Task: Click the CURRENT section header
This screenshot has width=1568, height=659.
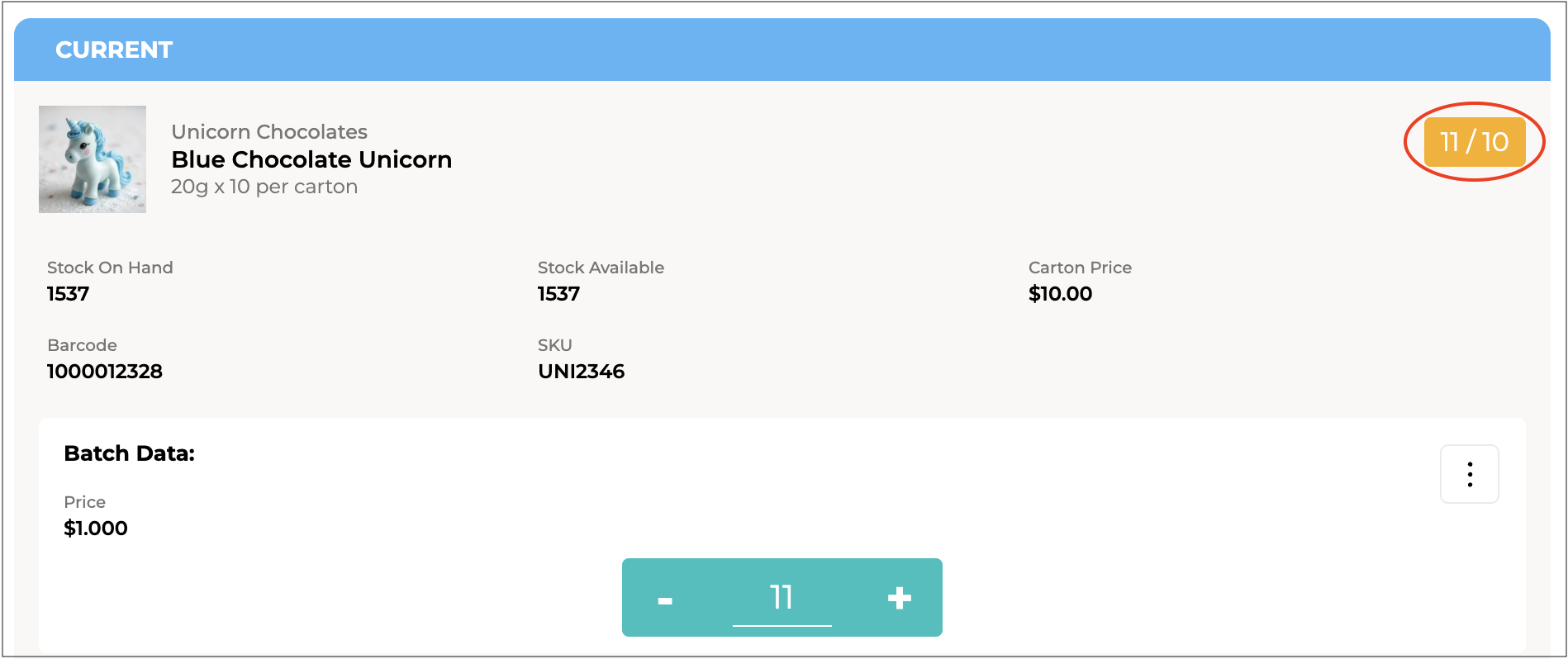Action: point(114,50)
